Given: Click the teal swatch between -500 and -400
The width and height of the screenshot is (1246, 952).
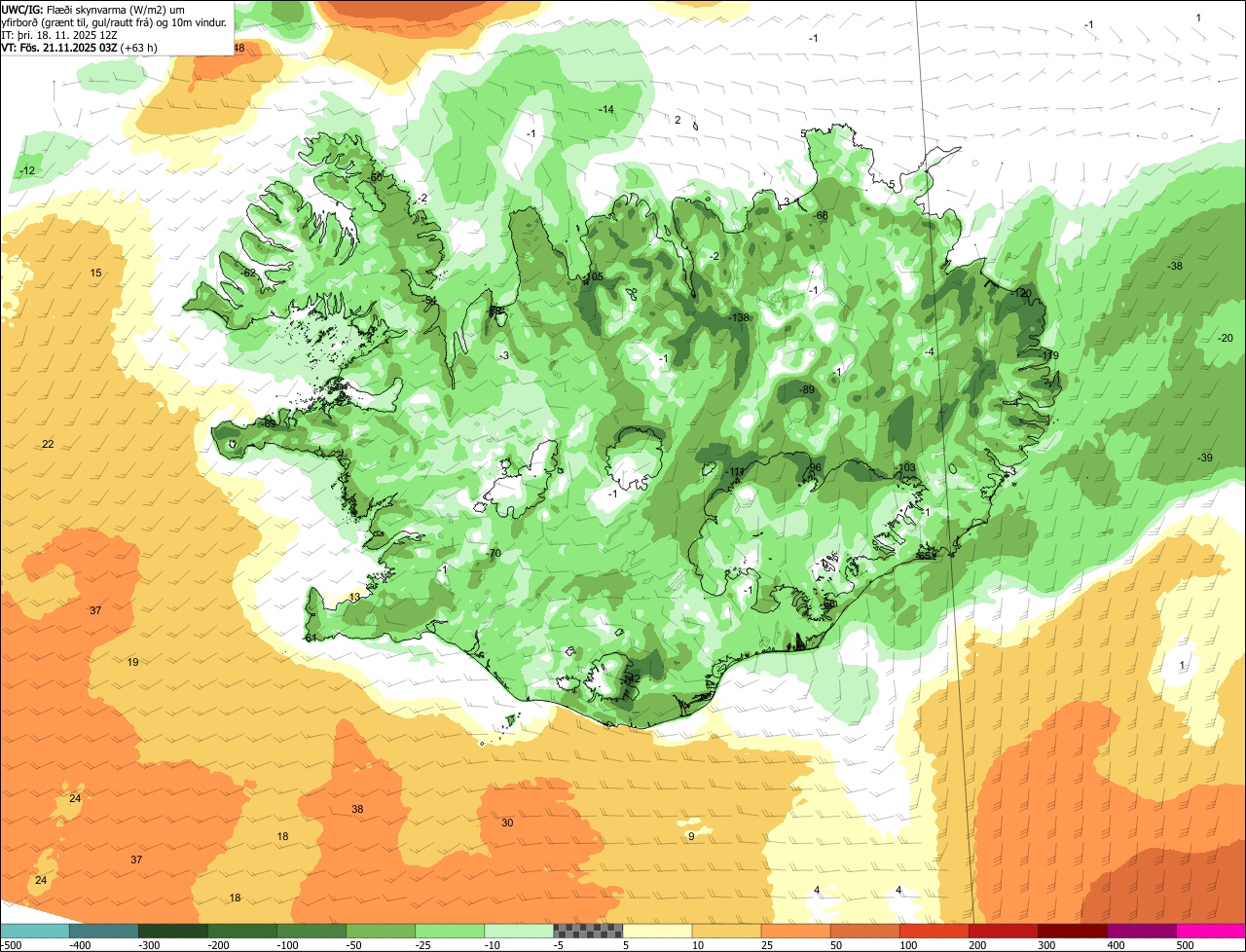Looking at the screenshot, I should point(34,931).
